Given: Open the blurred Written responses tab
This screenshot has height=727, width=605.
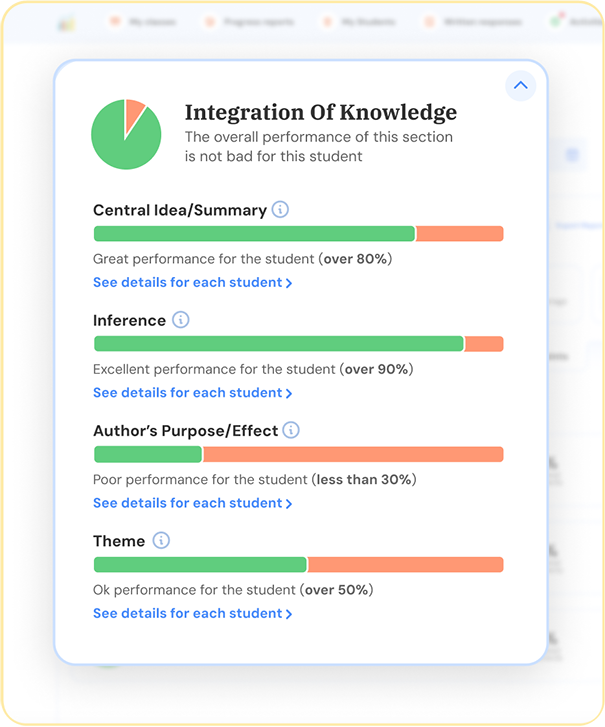Looking at the screenshot, I should (474, 22).
